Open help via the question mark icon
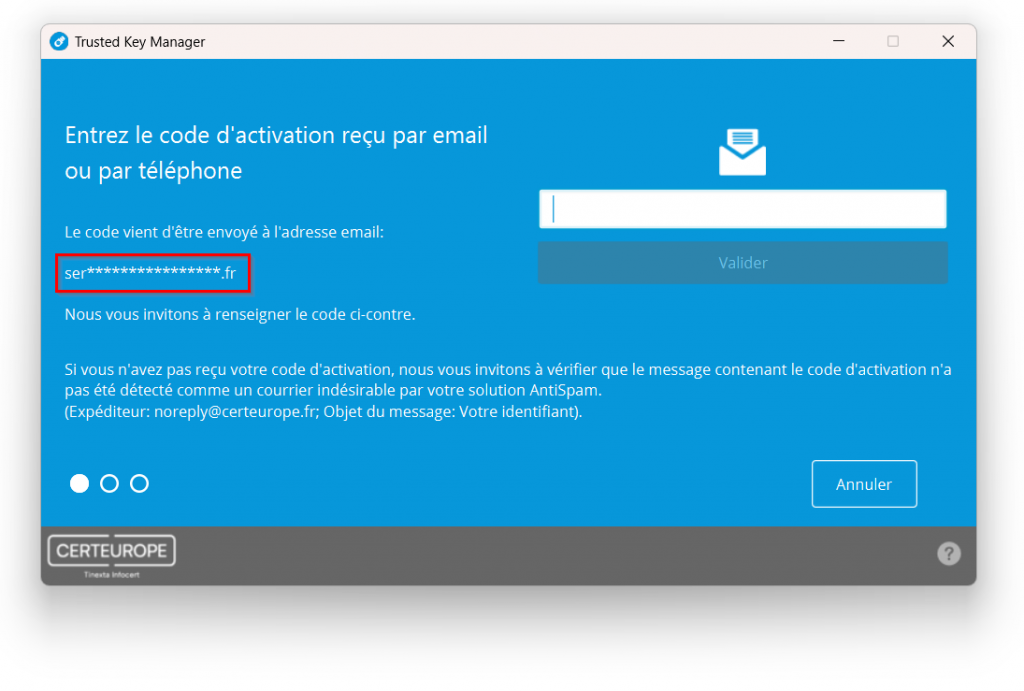 click(x=948, y=554)
